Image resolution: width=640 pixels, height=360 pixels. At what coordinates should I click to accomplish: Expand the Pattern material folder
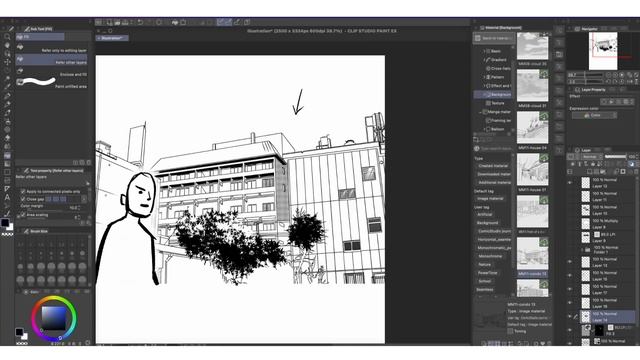[x=484, y=77]
